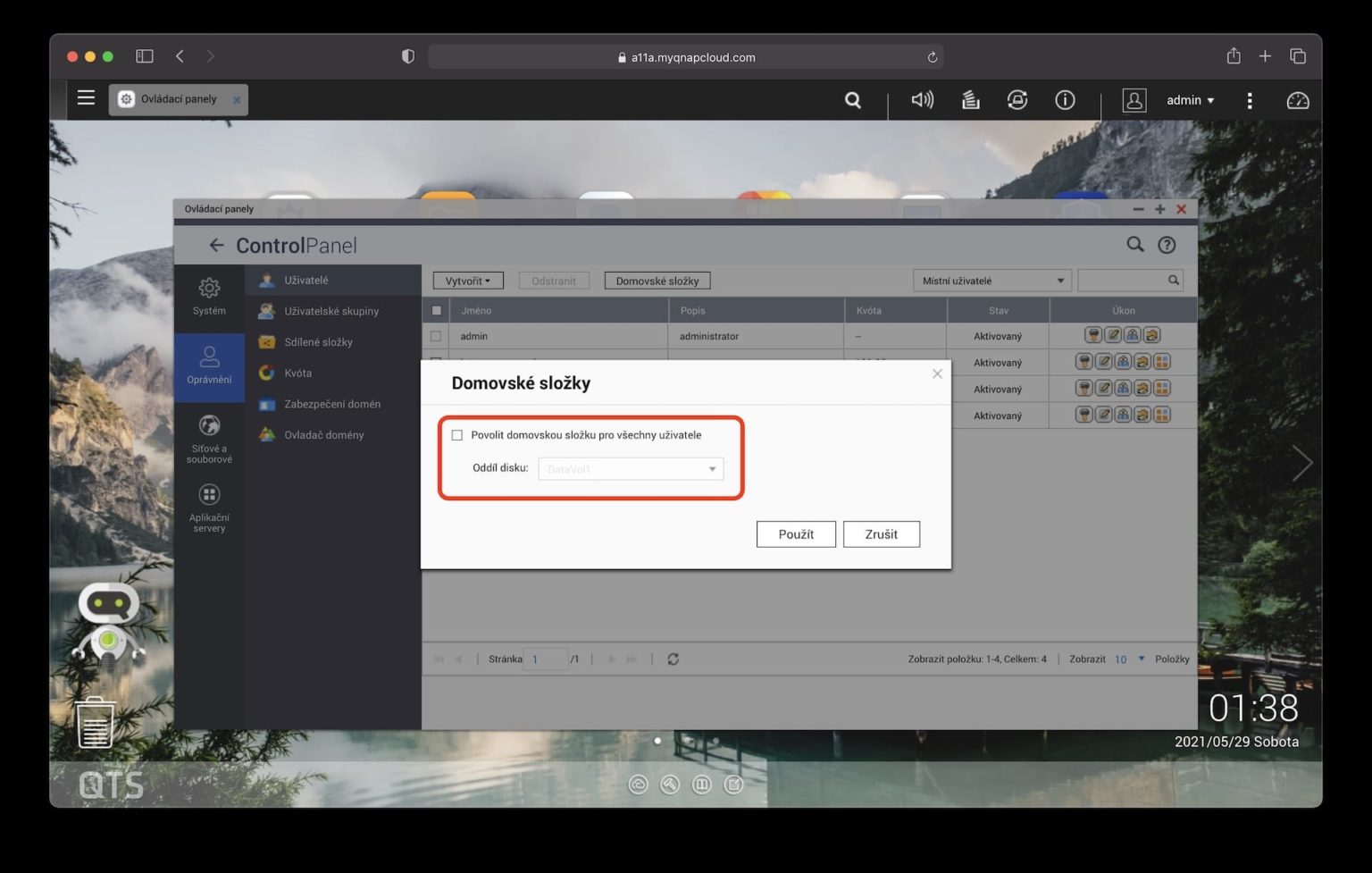Image resolution: width=1372 pixels, height=873 pixels.
Task: Open the Místní uživatelé filter dropdown
Action: point(991,280)
